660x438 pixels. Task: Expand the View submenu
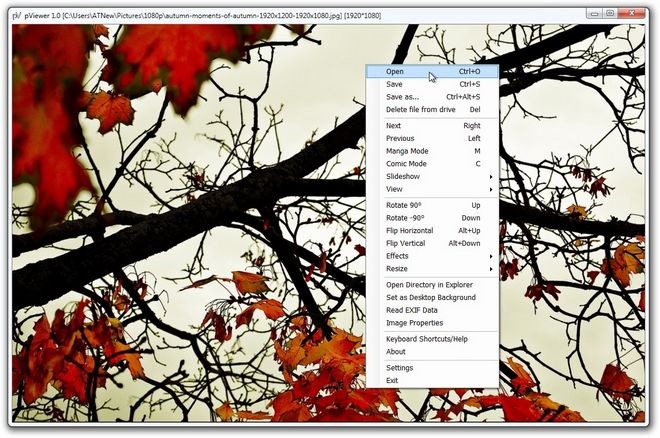pos(395,189)
